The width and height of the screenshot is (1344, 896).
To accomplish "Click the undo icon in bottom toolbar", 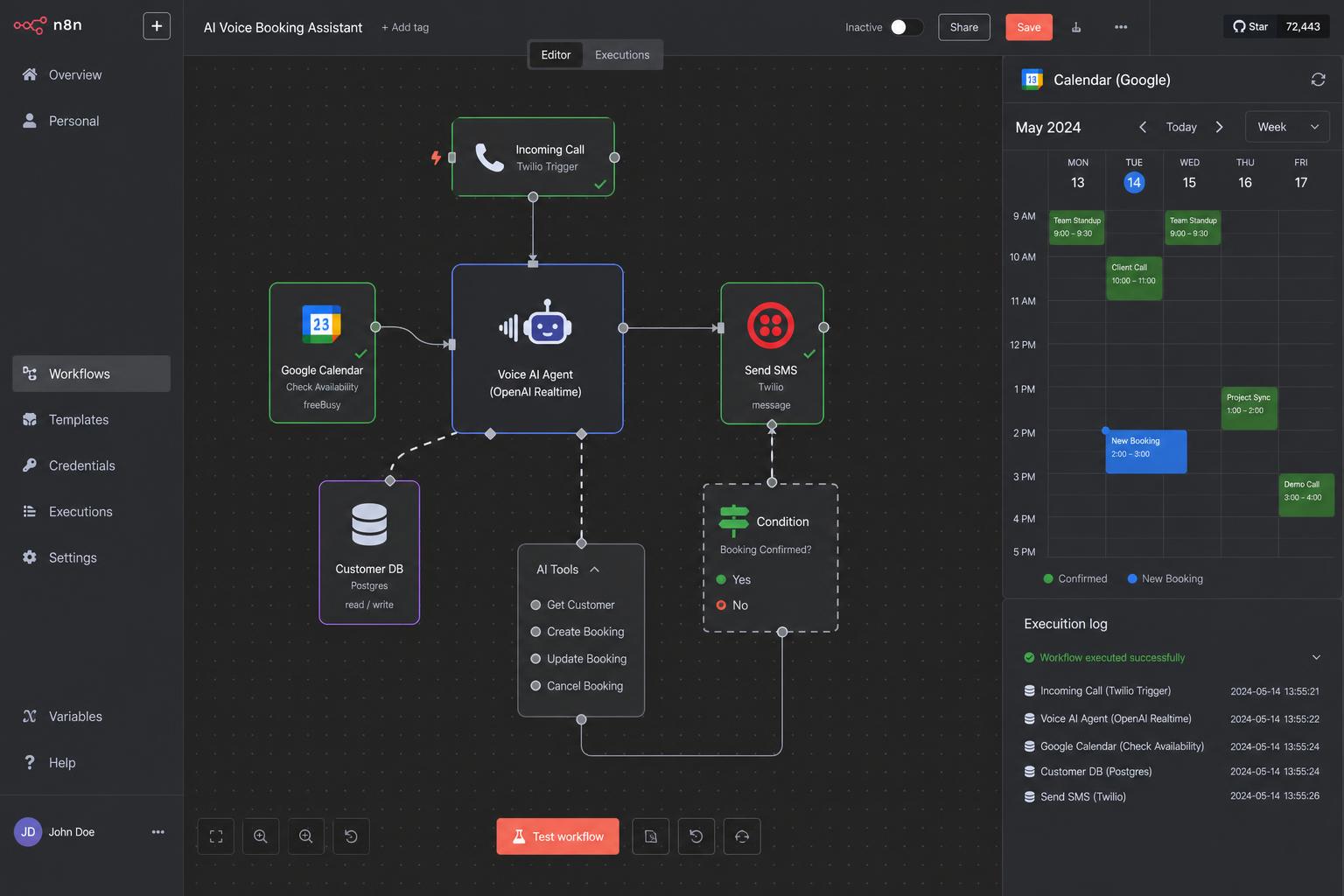I will pos(696,836).
